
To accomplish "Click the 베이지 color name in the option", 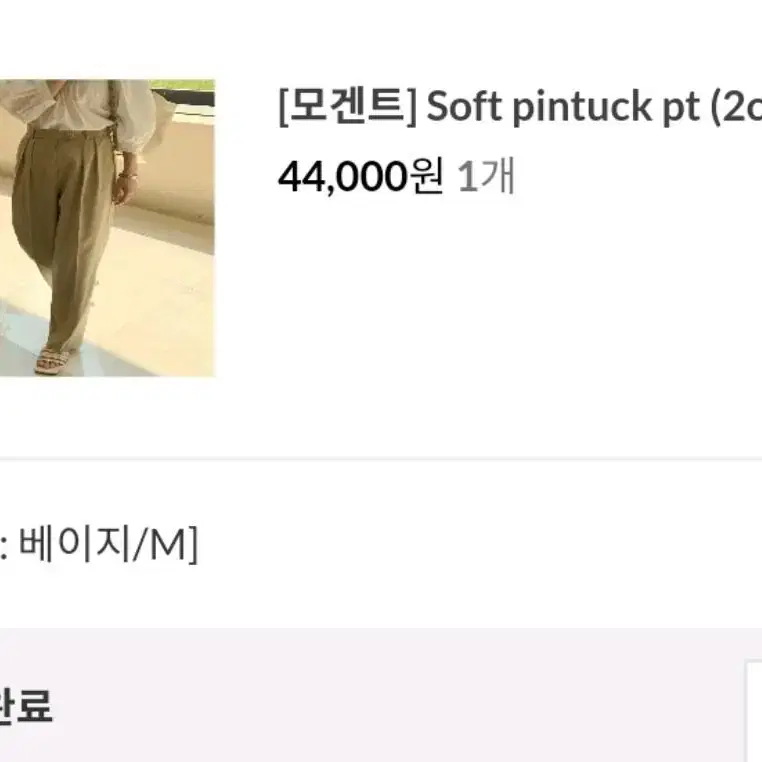I will [74, 543].
